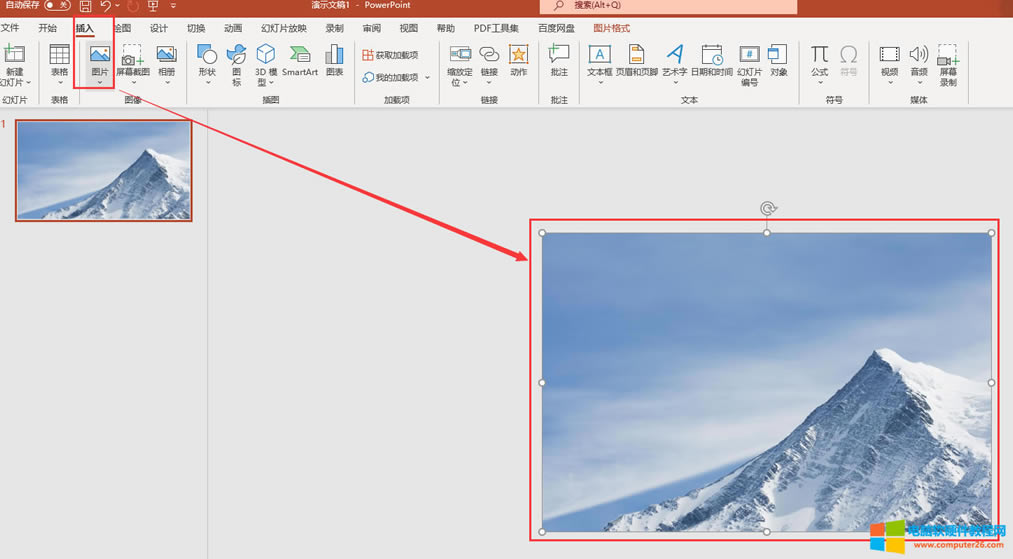The height and width of the screenshot is (559, 1013).
Task: Insert a text box (文本框)
Action: [x=599, y=60]
